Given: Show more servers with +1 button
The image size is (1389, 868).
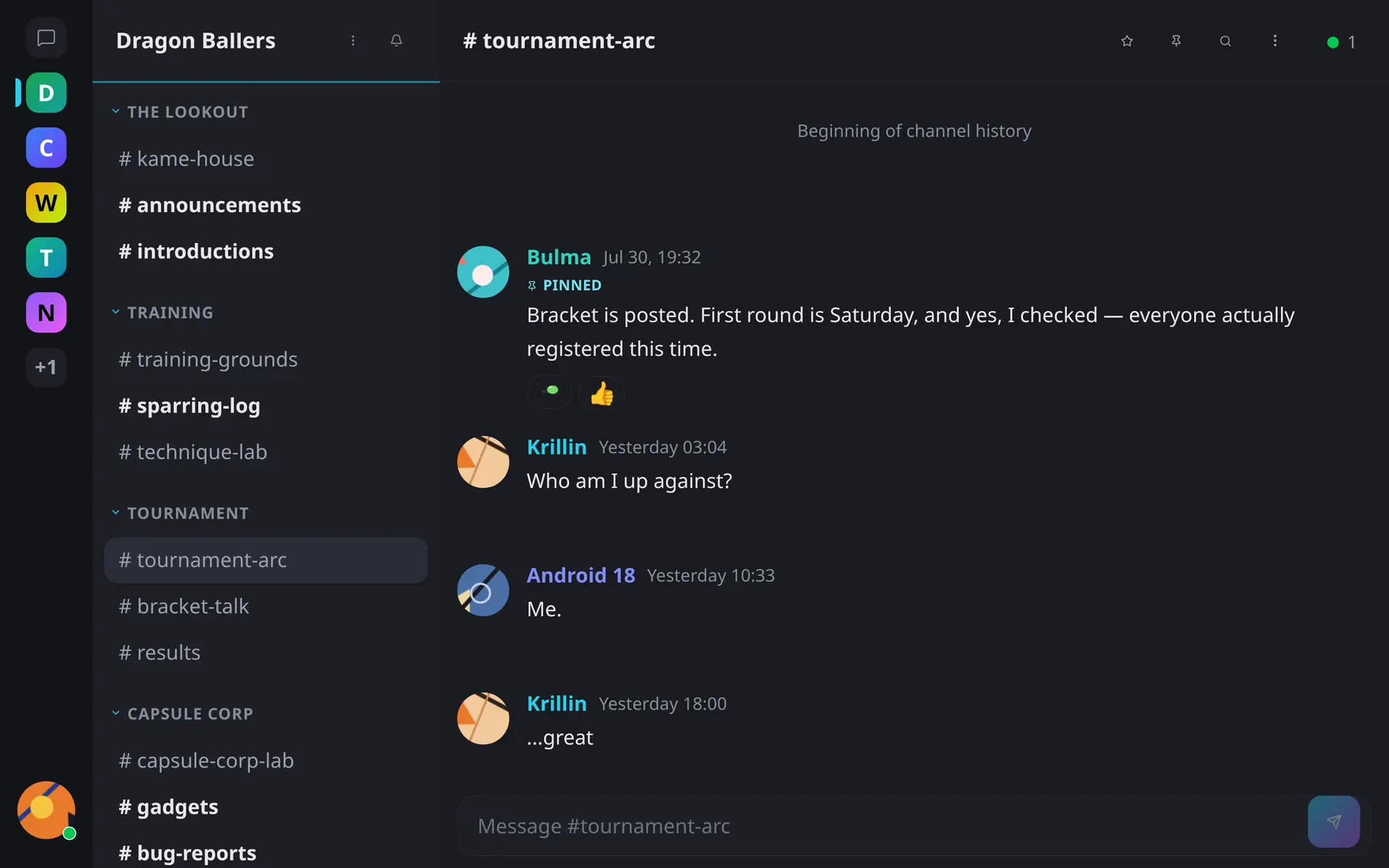Looking at the screenshot, I should click(46, 367).
